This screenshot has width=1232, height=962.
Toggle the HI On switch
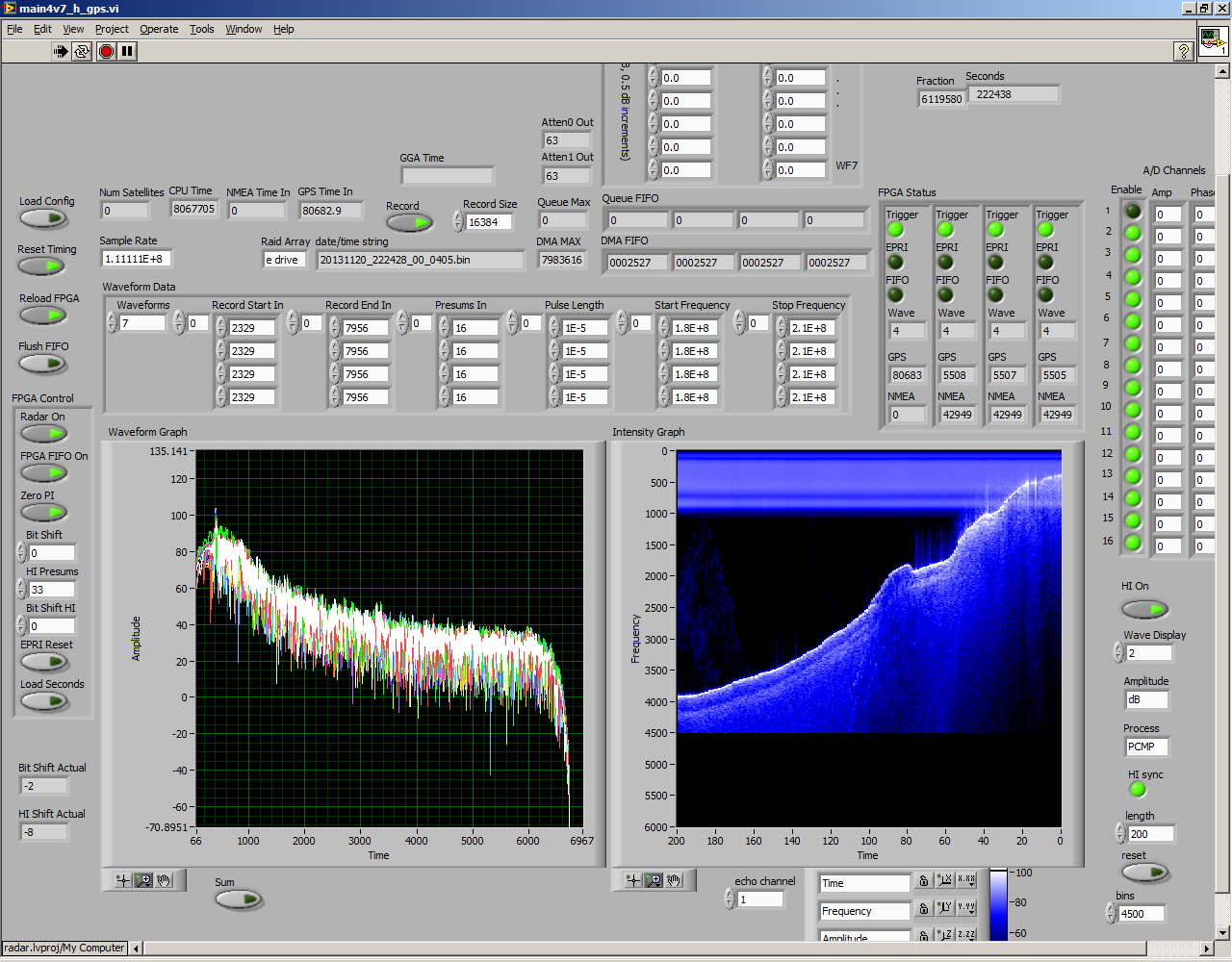pyautogui.click(x=1144, y=609)
